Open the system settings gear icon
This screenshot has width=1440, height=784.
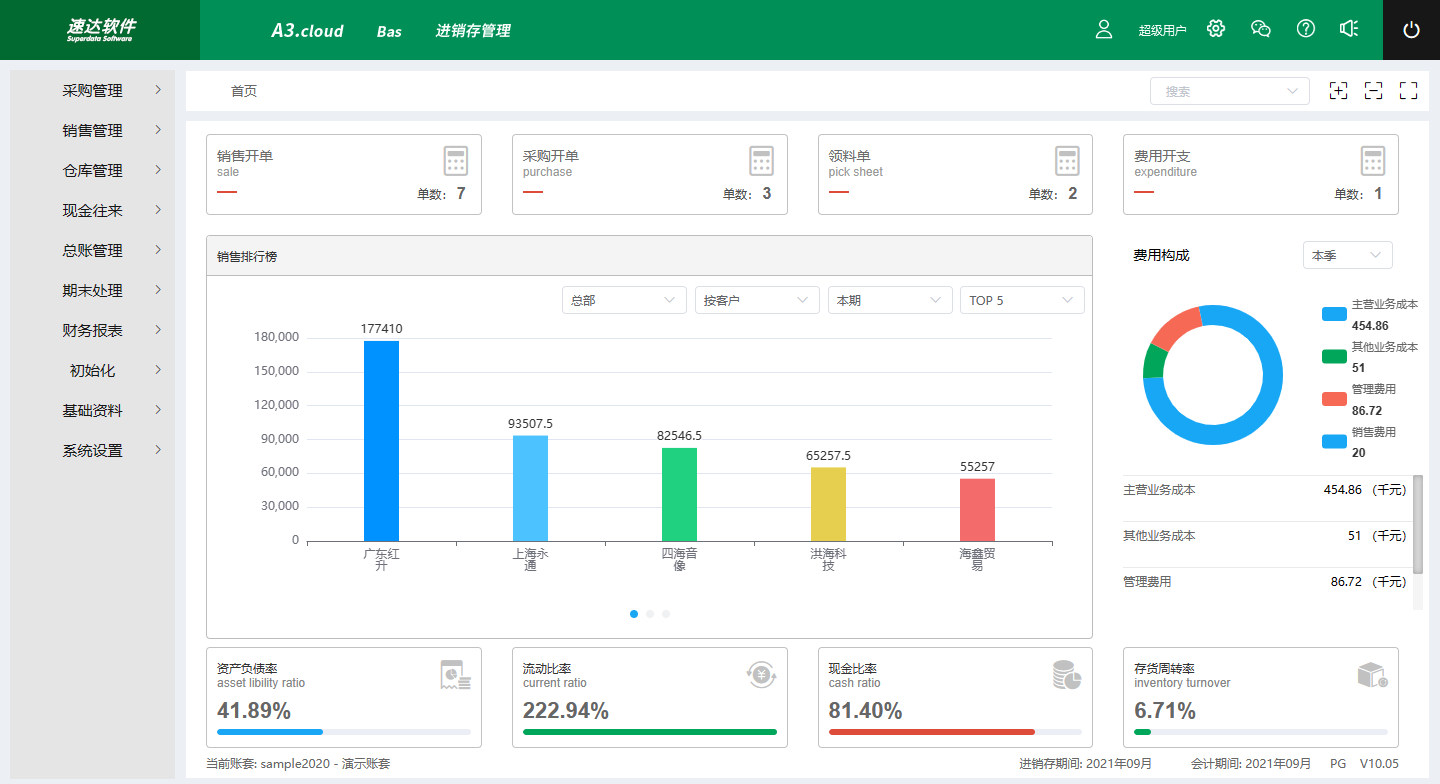tap(1215, 29)
